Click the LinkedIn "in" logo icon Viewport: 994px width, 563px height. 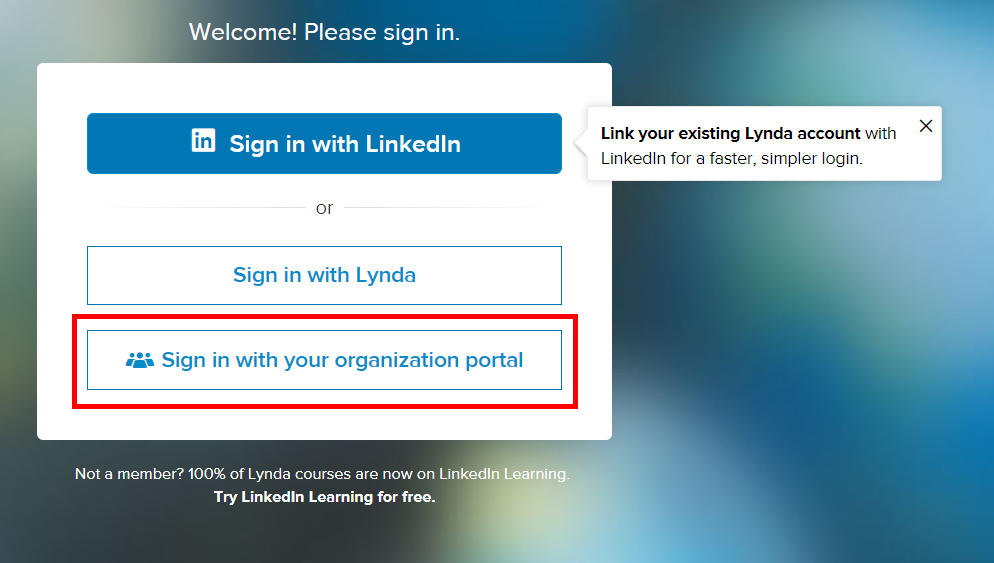[203, 142]
